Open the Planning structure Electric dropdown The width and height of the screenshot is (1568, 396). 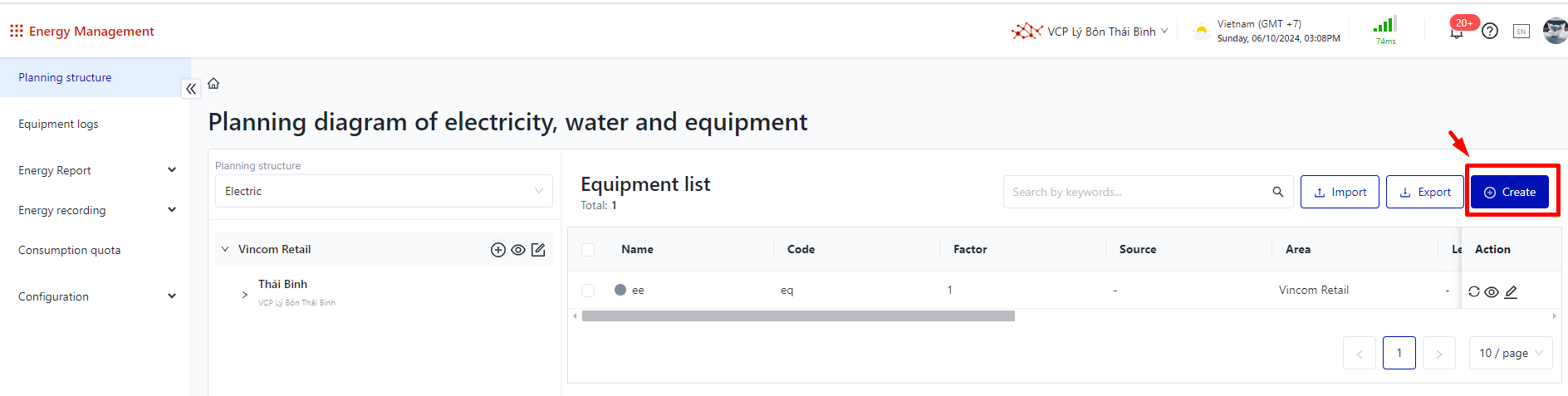[384, 191]
